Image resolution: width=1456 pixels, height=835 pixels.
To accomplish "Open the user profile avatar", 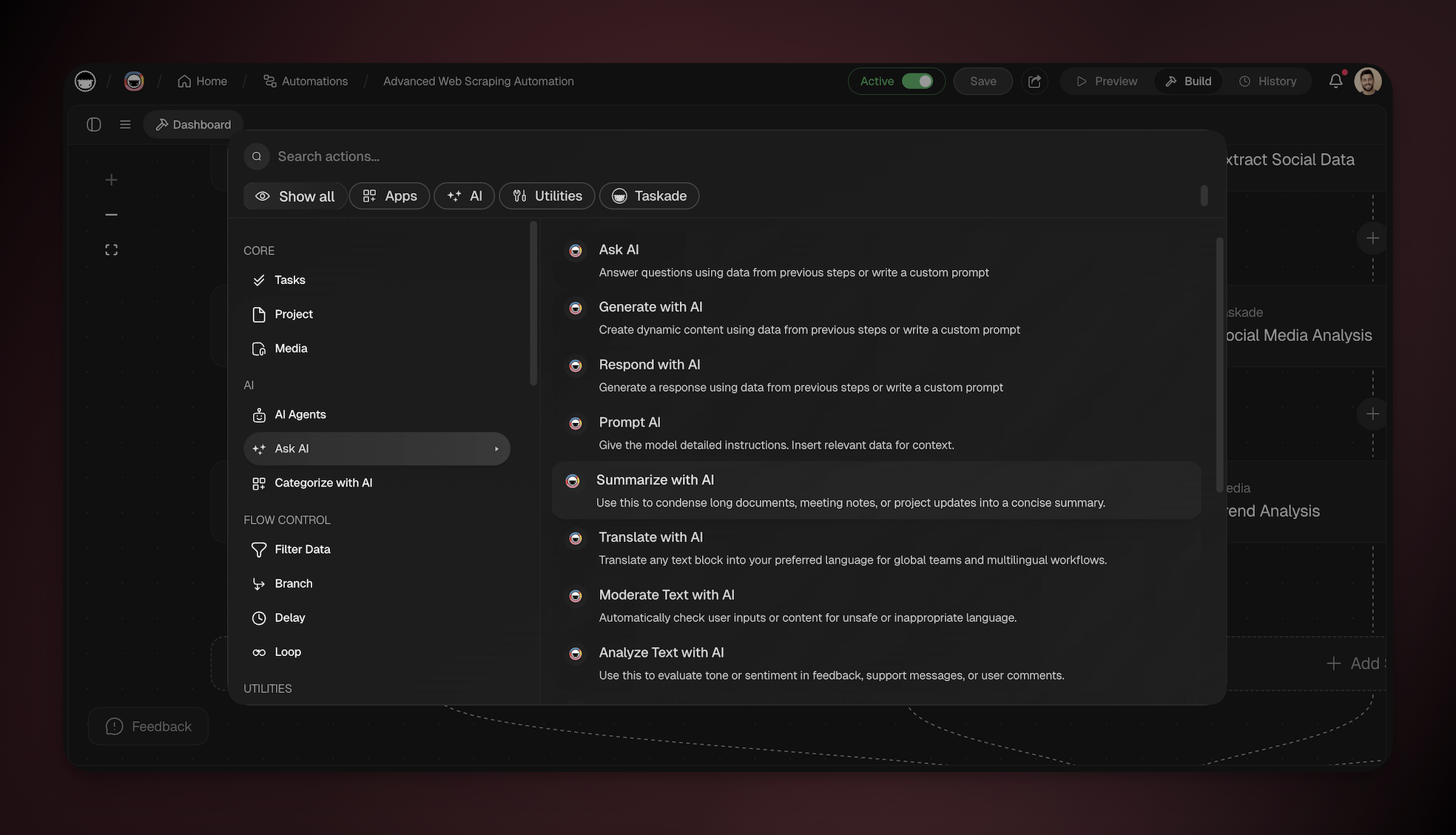I will [x=1367, y=81].
